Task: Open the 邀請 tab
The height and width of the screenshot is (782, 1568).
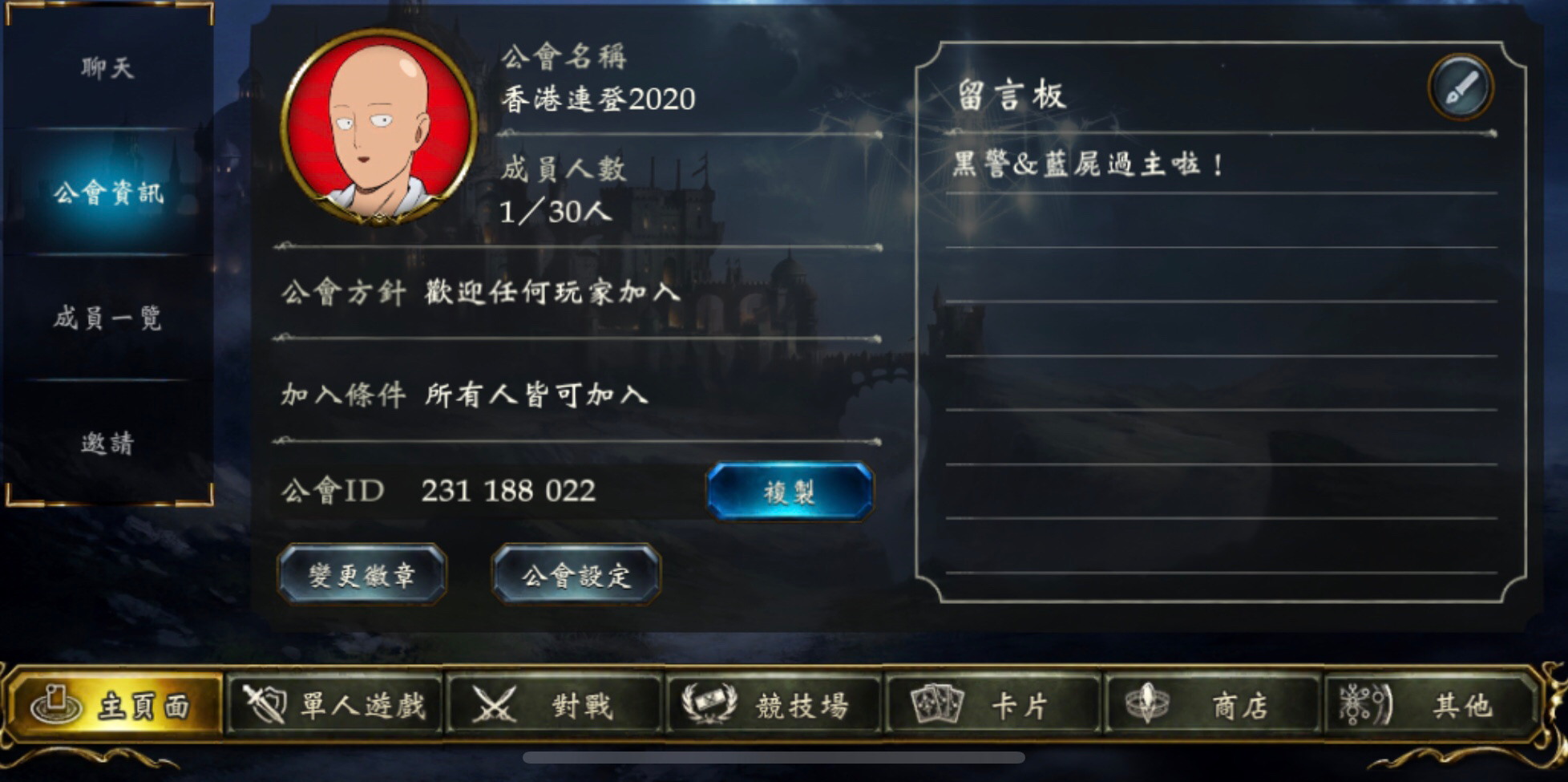Action: (x=108, y=443)
